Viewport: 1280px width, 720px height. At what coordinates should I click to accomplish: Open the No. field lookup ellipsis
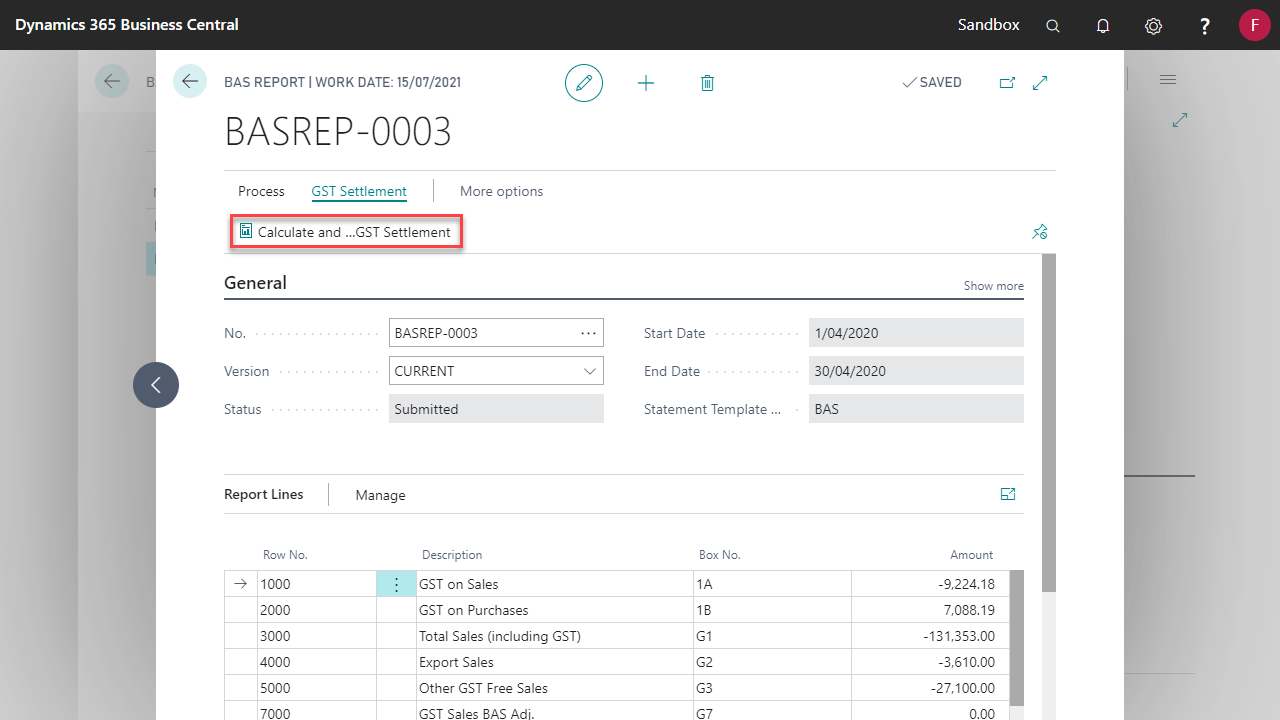(588, 333)
